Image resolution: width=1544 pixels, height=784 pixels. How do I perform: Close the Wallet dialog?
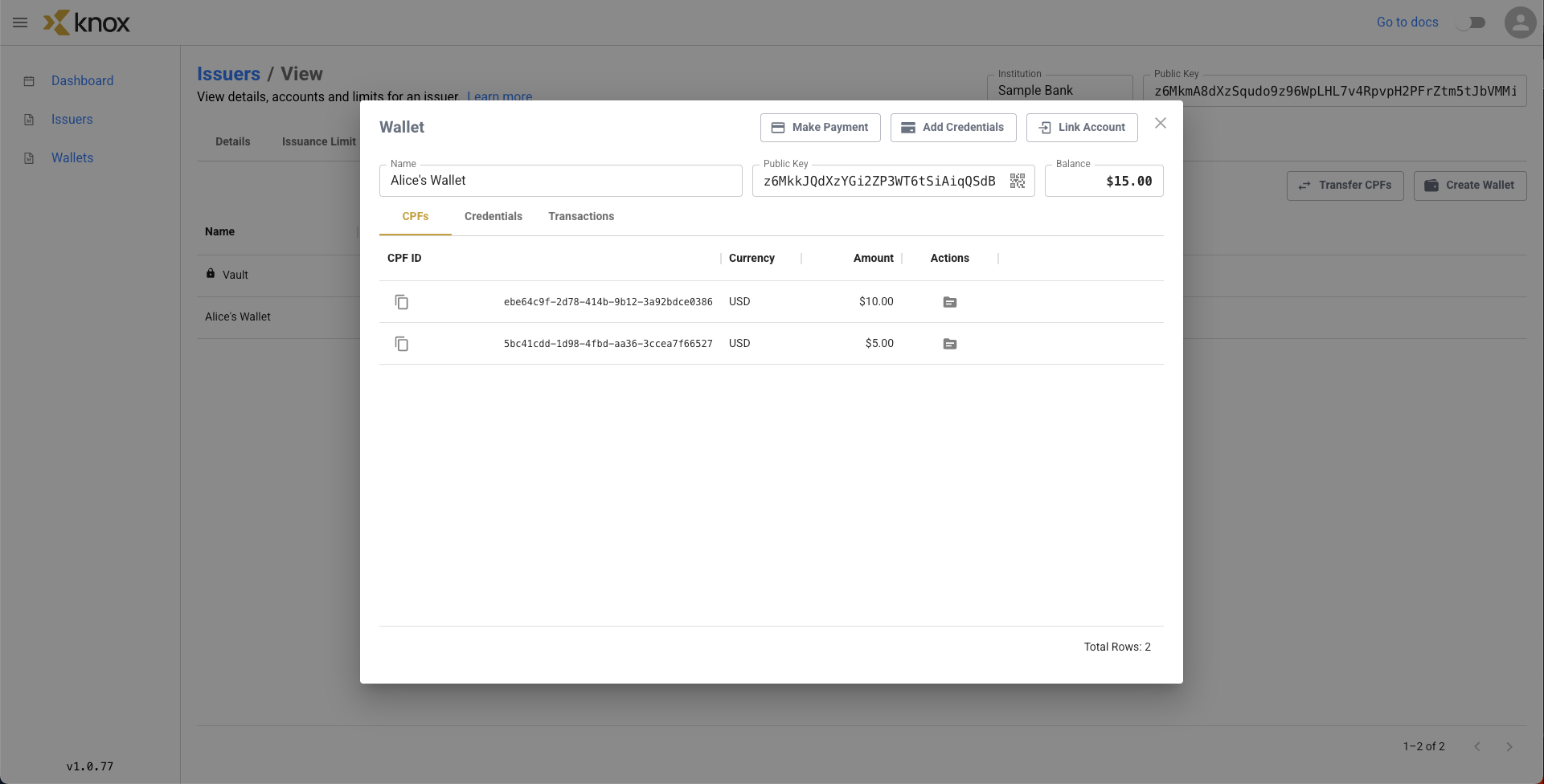[x=1161, y=123]
